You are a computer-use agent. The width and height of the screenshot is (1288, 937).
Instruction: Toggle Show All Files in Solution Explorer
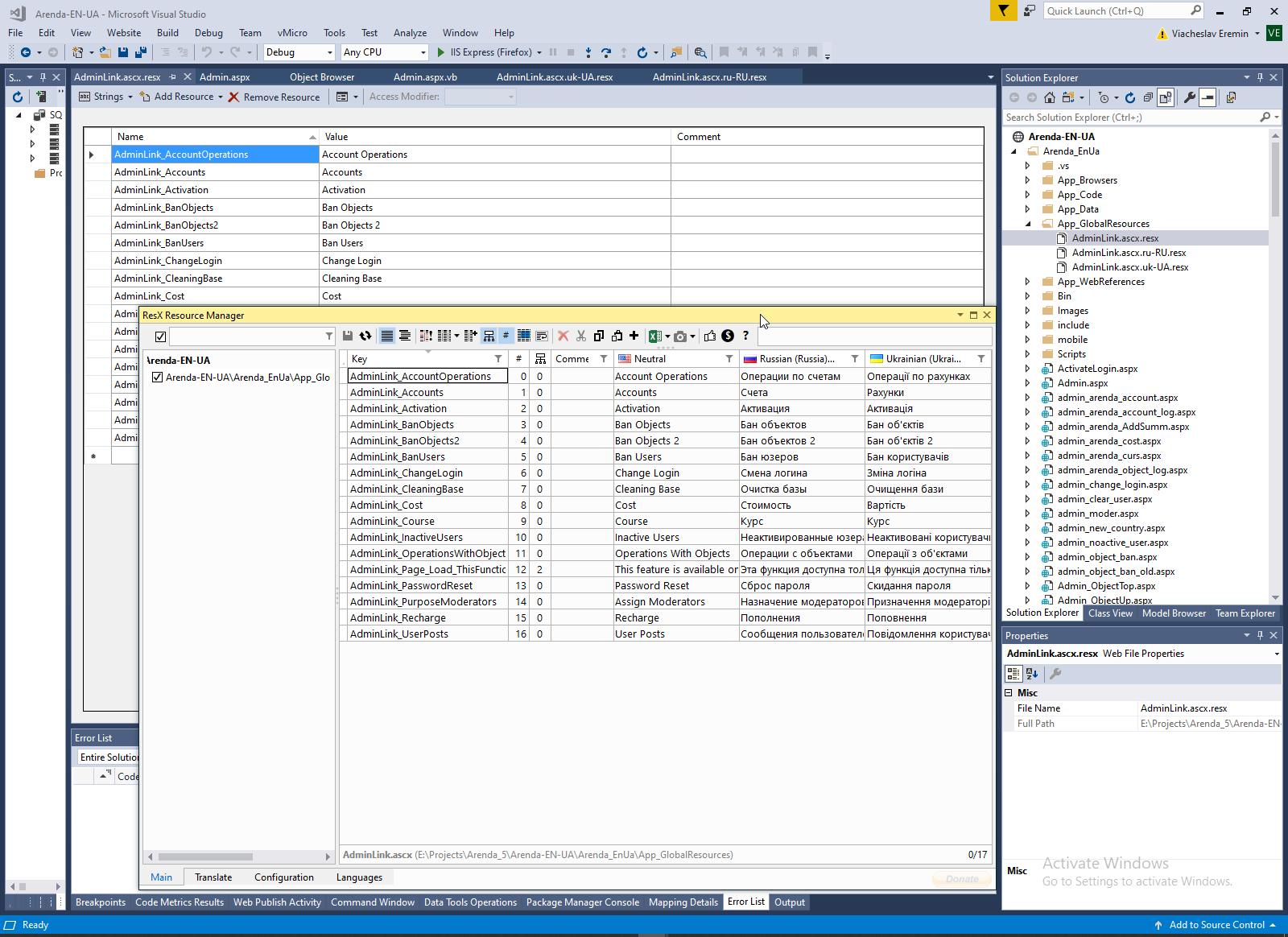click(x=1166, y=97)
